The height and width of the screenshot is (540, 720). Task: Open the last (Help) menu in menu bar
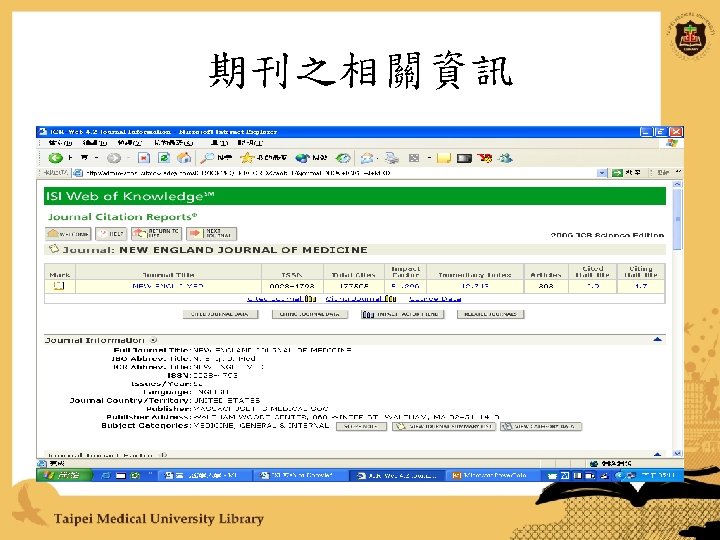click(251, 143)
